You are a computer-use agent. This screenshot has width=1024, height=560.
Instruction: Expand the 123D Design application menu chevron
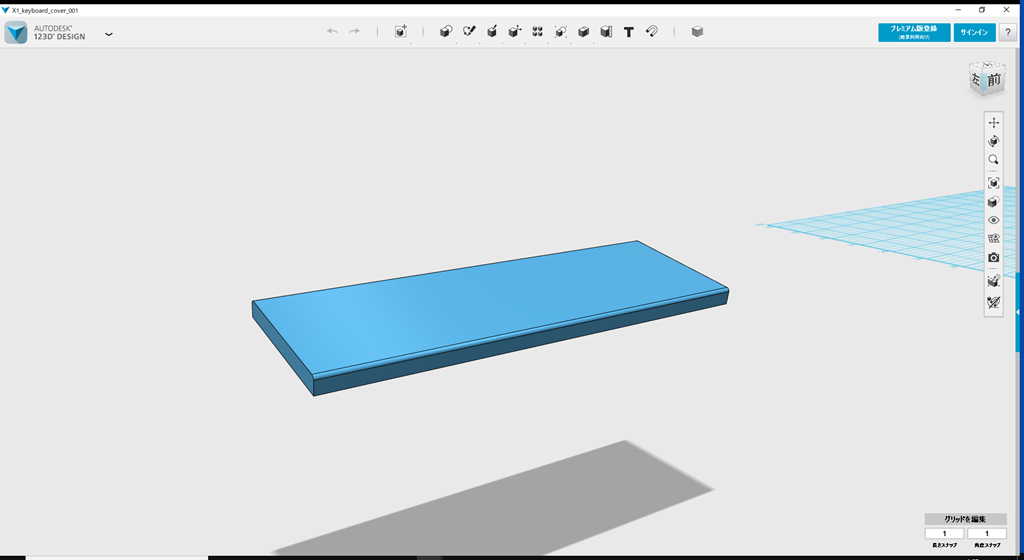[109, 34]
